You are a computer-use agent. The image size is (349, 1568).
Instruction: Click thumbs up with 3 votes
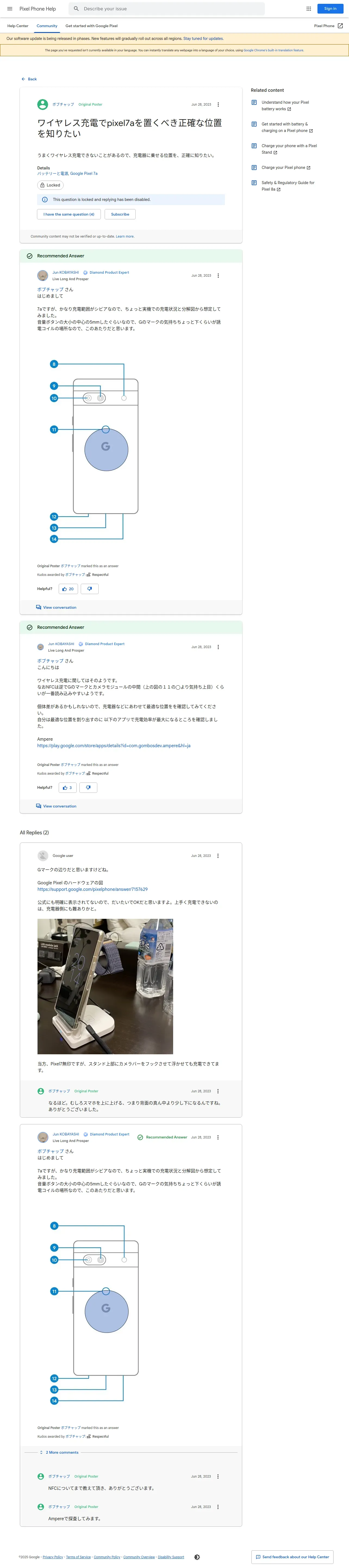tap(68, 788)
